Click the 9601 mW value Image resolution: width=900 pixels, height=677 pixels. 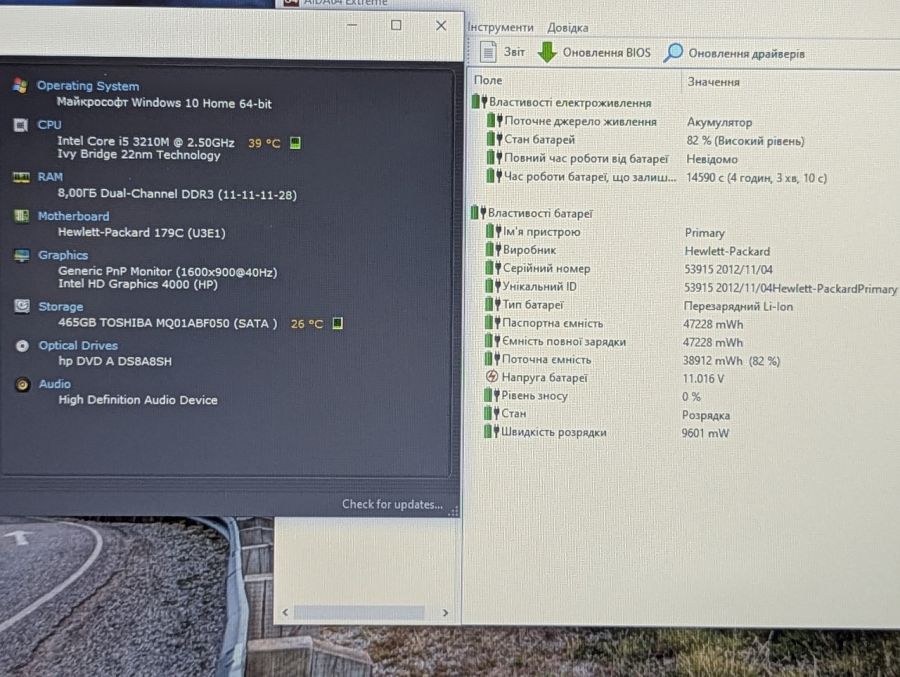pyautogui.click(x=705, y=434)
